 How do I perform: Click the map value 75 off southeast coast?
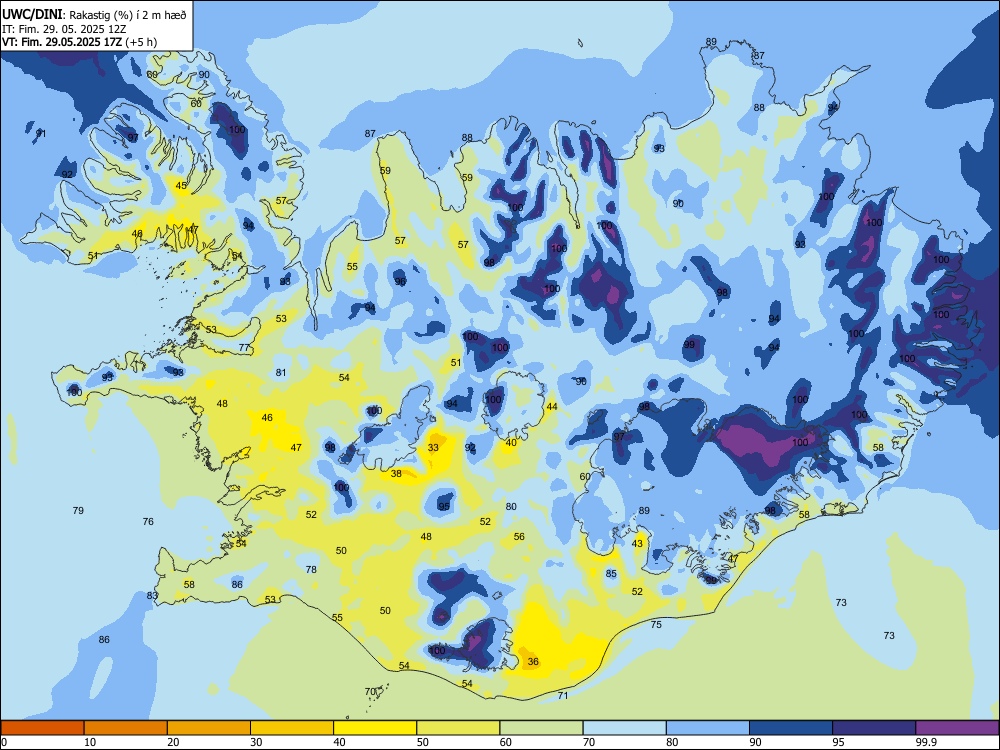[656, 624]
